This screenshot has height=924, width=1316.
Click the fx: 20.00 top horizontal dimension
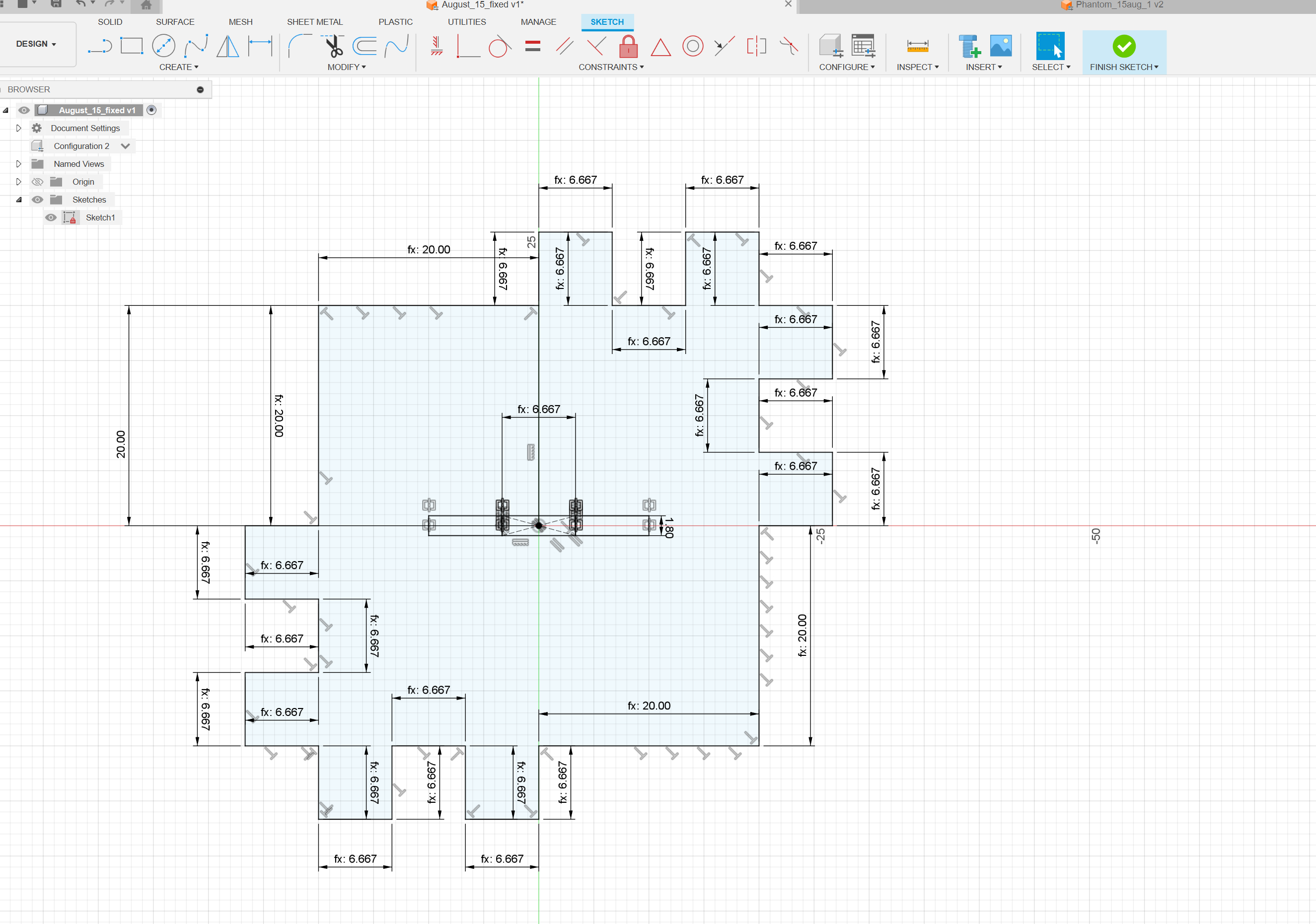click(429, 249)
